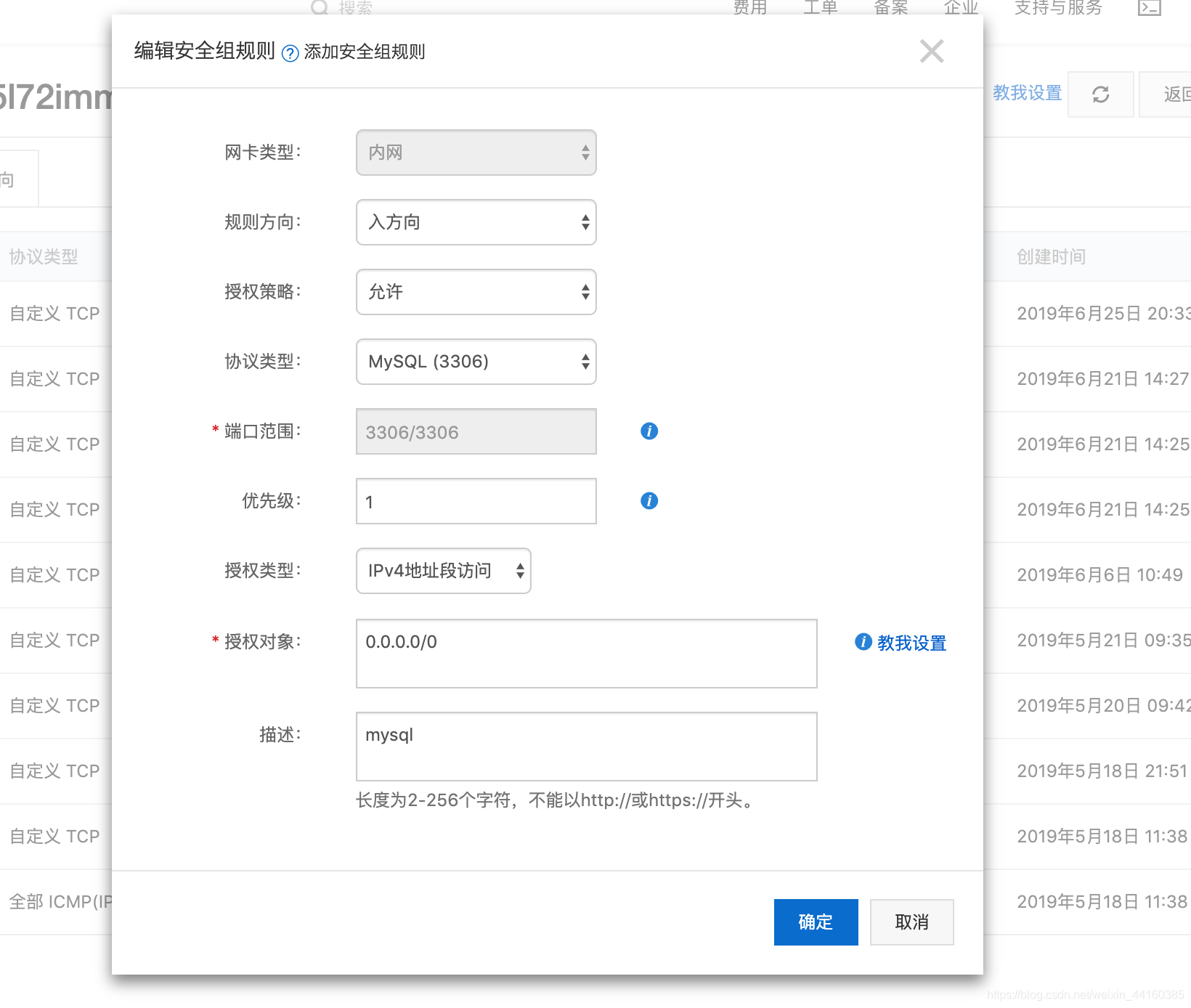Click the 取消 cancel button
Screen dimensions: 1191x1008
912,922
